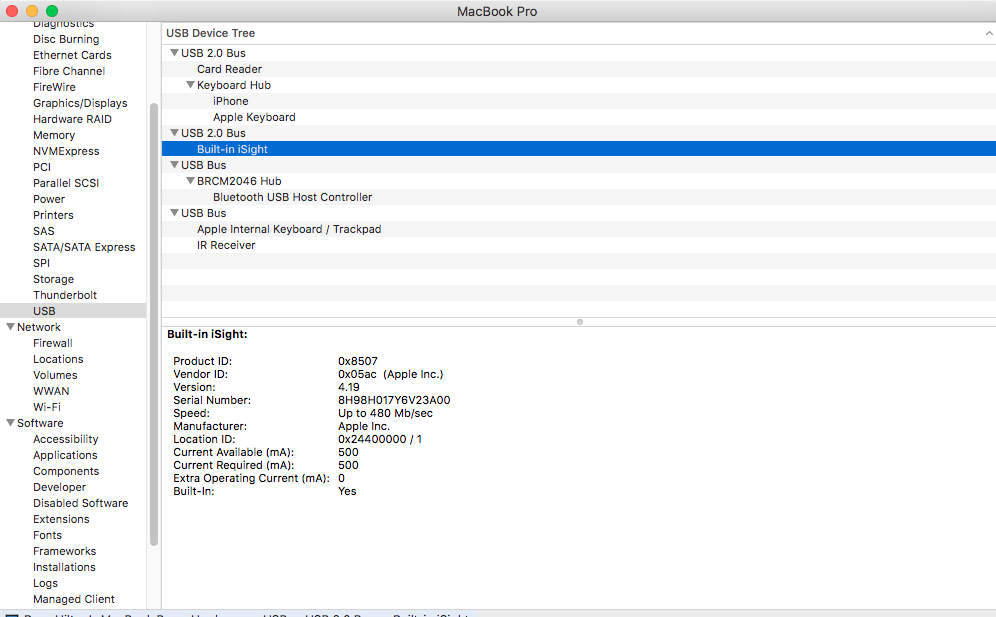Open Graphics/Displays in sidebar

pyautogui.click(x=80, y=103)
